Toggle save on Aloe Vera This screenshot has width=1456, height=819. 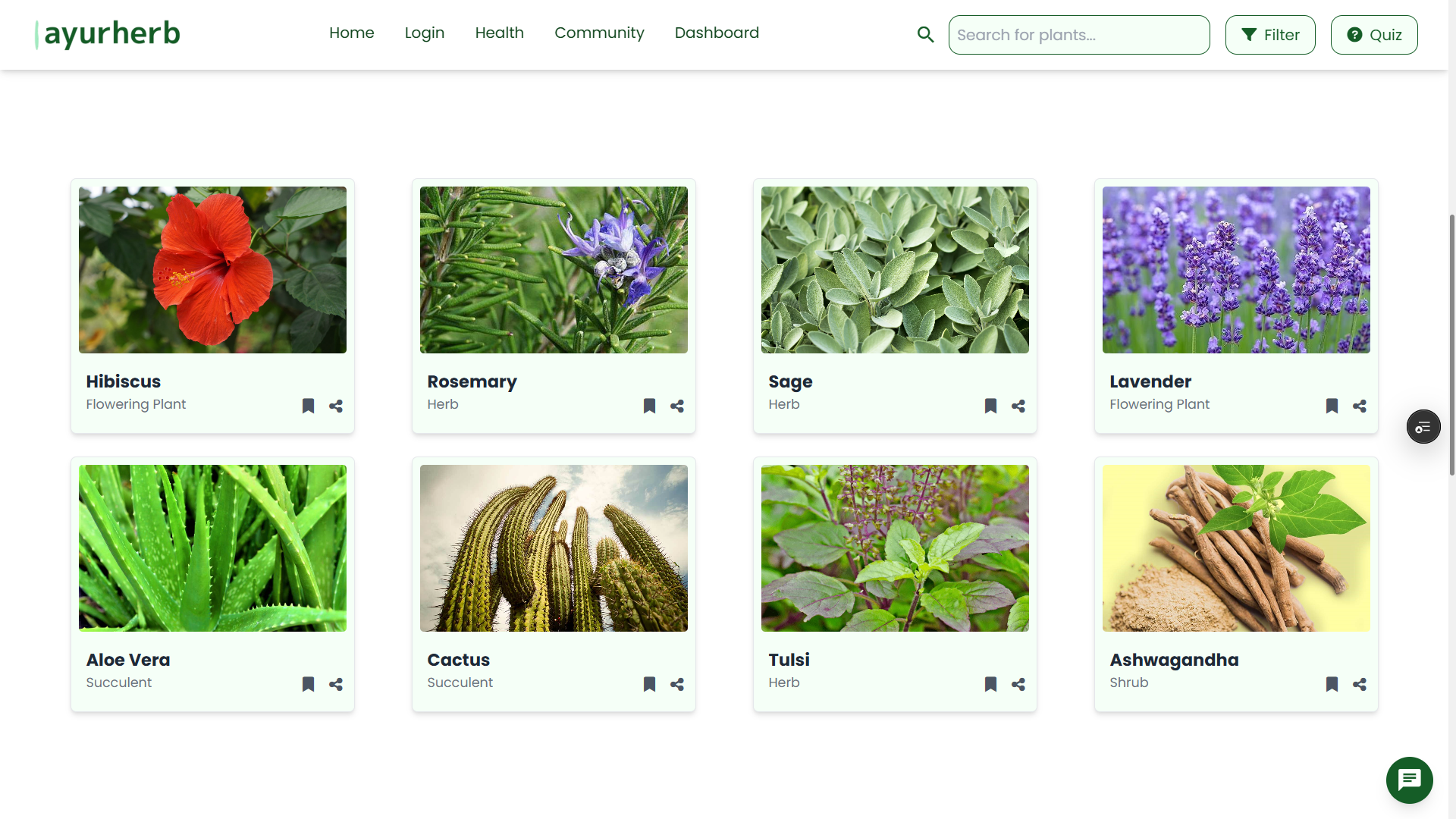[308, 684]
